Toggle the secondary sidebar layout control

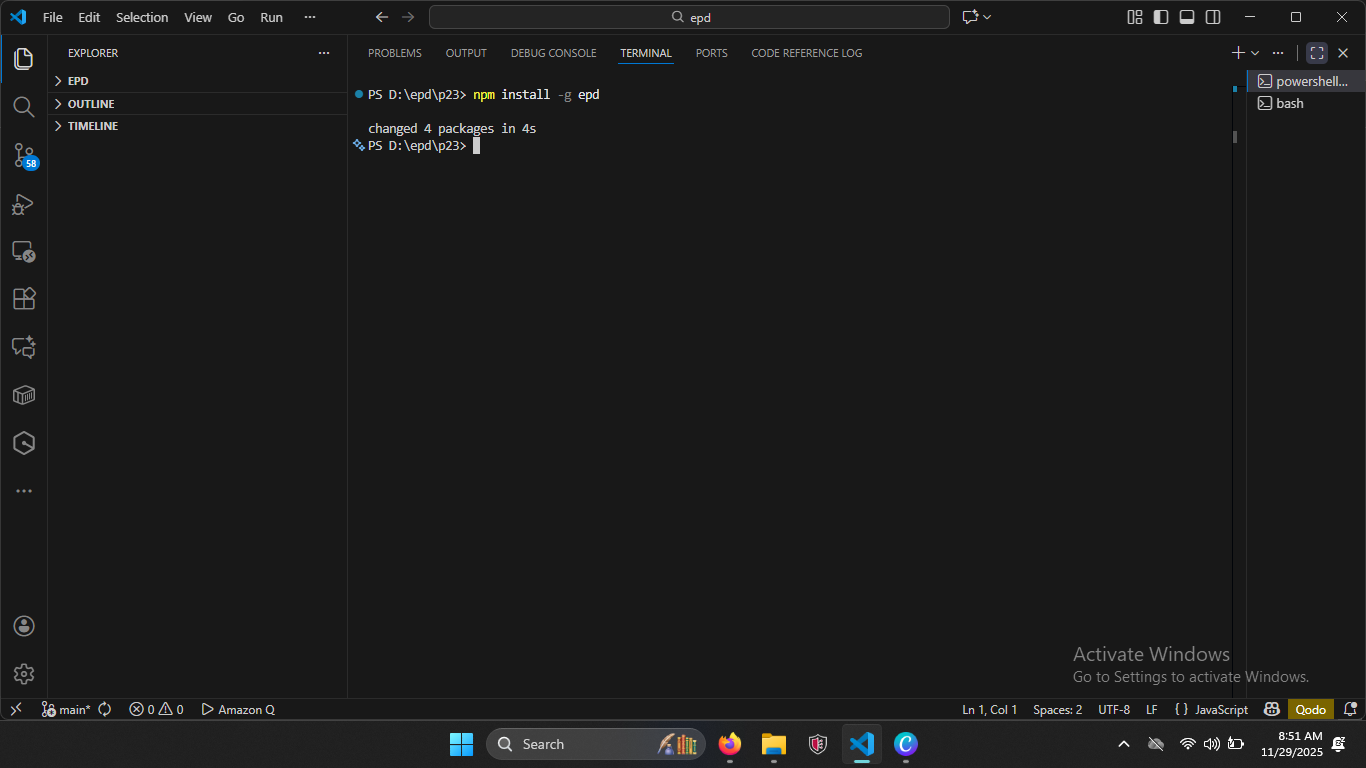pos(1213,17)
